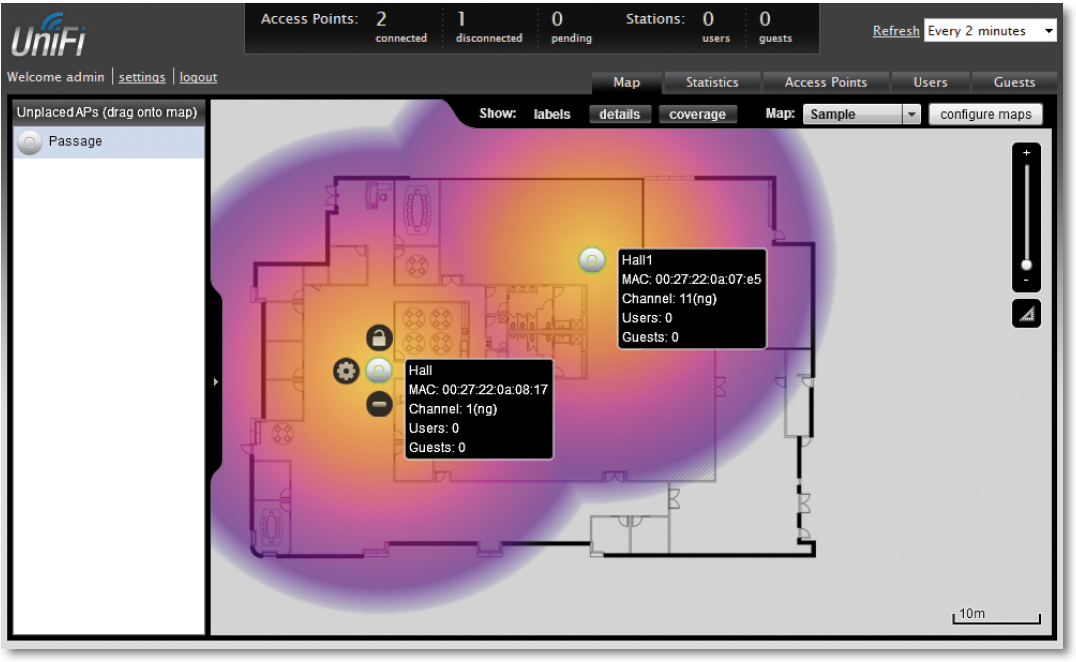
Task: Click the zoom in plus on slider
Action: pos(1026,153)
